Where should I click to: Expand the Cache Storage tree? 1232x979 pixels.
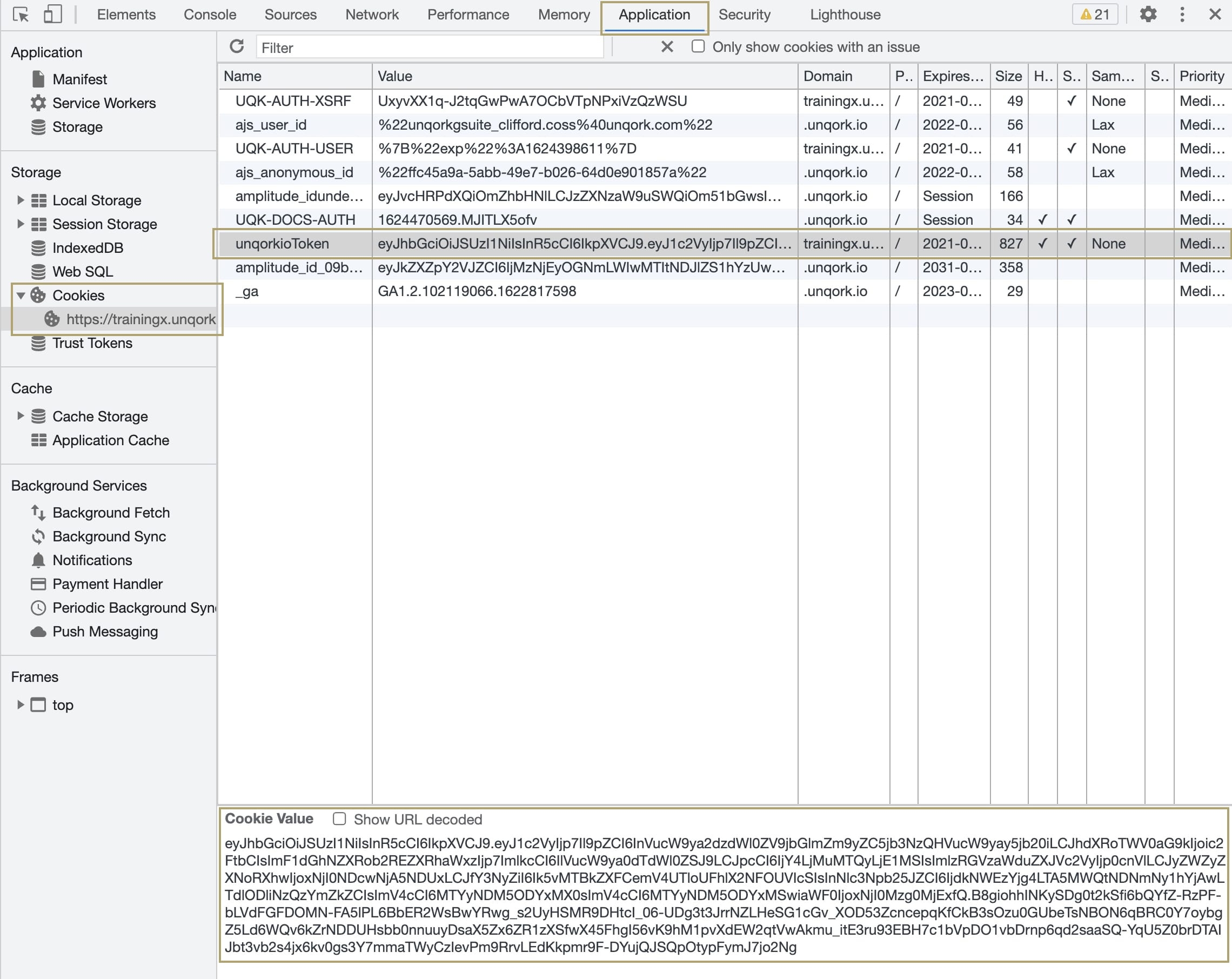click(21, 416)
